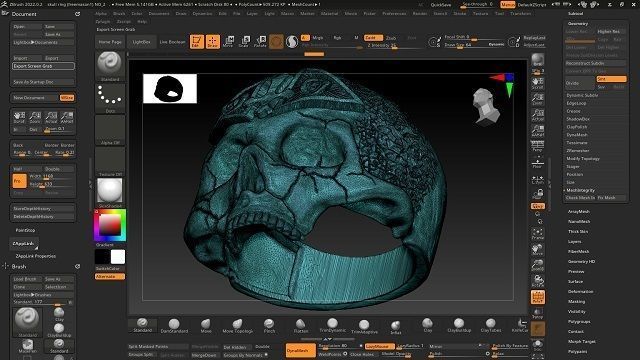The image size is (640, 360).
Task: Click the Home Page button
Action: click(110, 42)
